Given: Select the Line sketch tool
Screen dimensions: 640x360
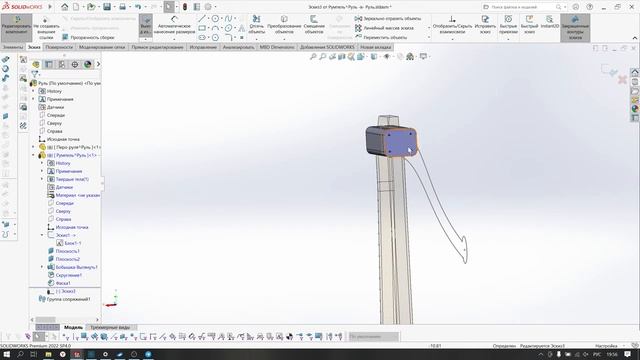Looking at the screenshot, I should 202,19.
